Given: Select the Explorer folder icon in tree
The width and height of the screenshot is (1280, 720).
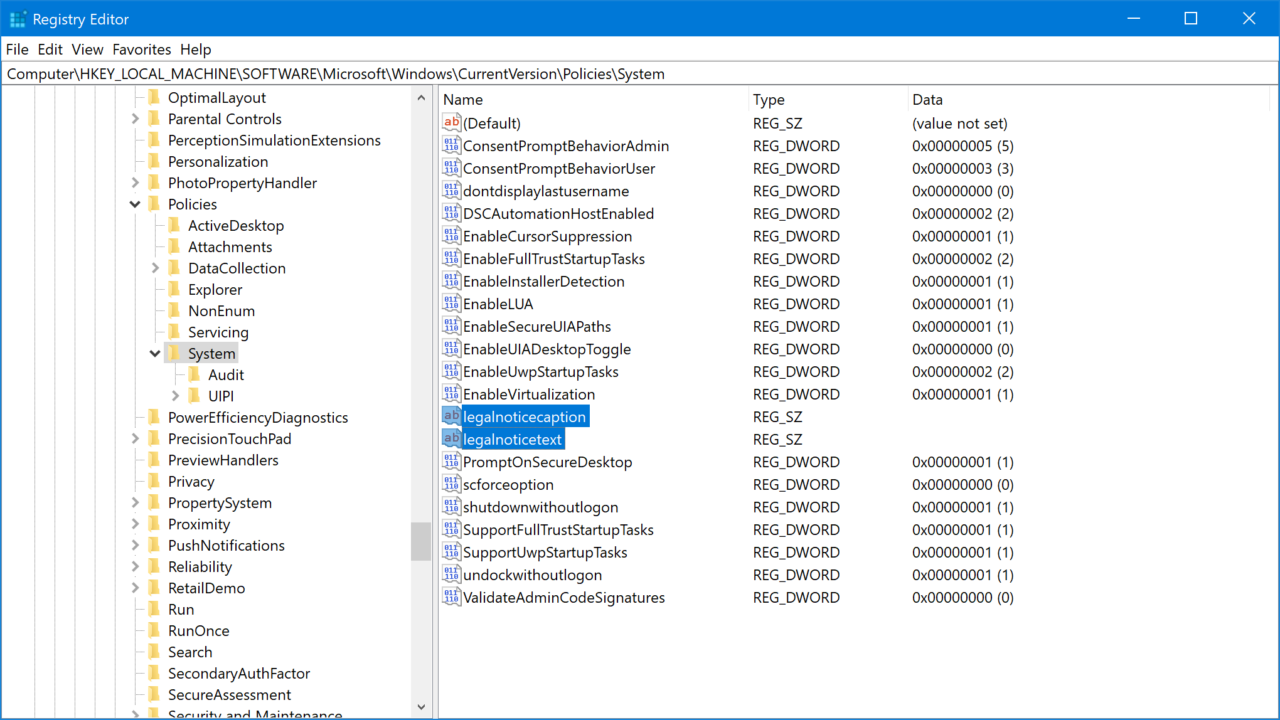Looking at the screenshot, I should point(174,289).
